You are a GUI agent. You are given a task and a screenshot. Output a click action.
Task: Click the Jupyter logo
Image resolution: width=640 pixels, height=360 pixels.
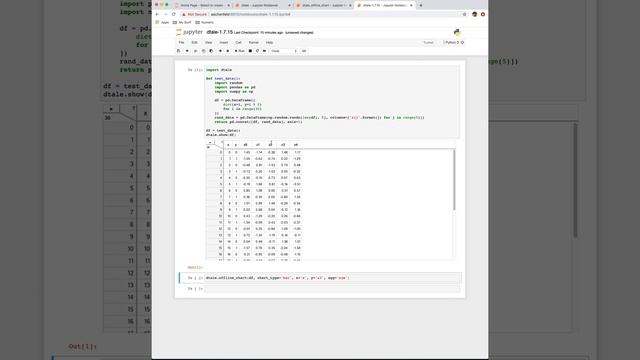(x=189, y=32)
